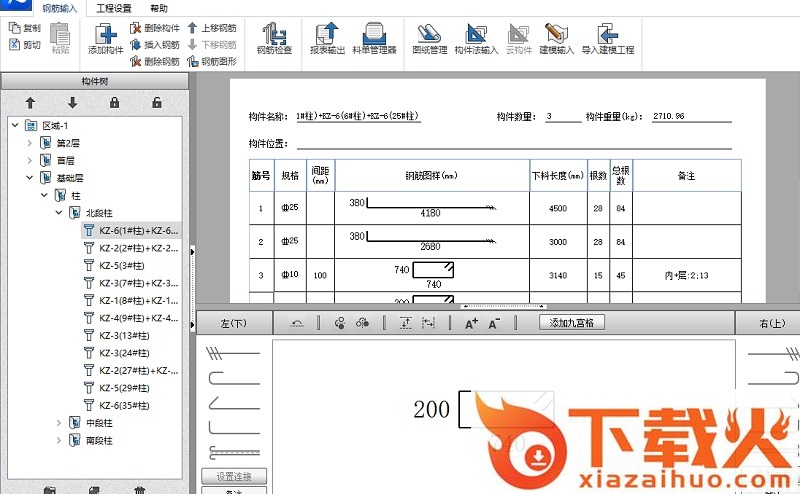Open 钢筋检查 rebar check tool
The width and height of the screenshot is (800, 494).
click(x=273, y=36)
